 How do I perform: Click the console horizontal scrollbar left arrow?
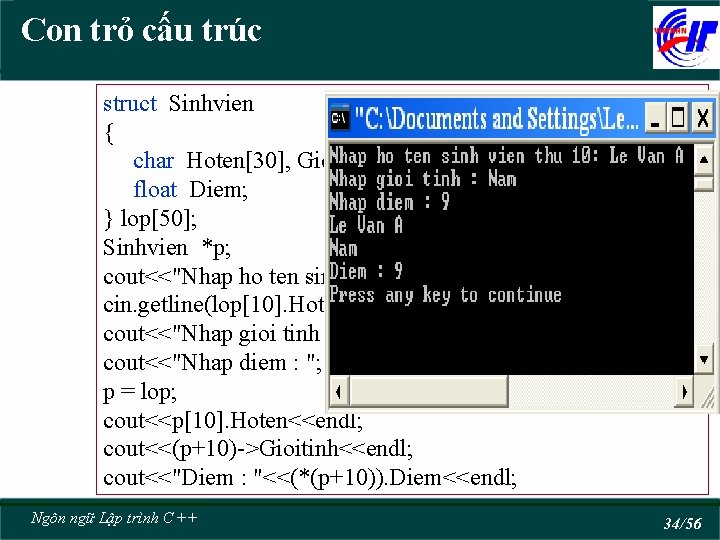click(x=339, y=392)
